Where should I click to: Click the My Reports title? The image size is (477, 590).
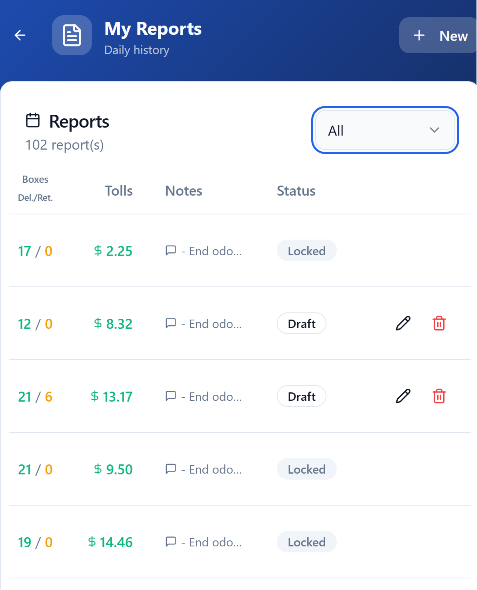(153, 29)
